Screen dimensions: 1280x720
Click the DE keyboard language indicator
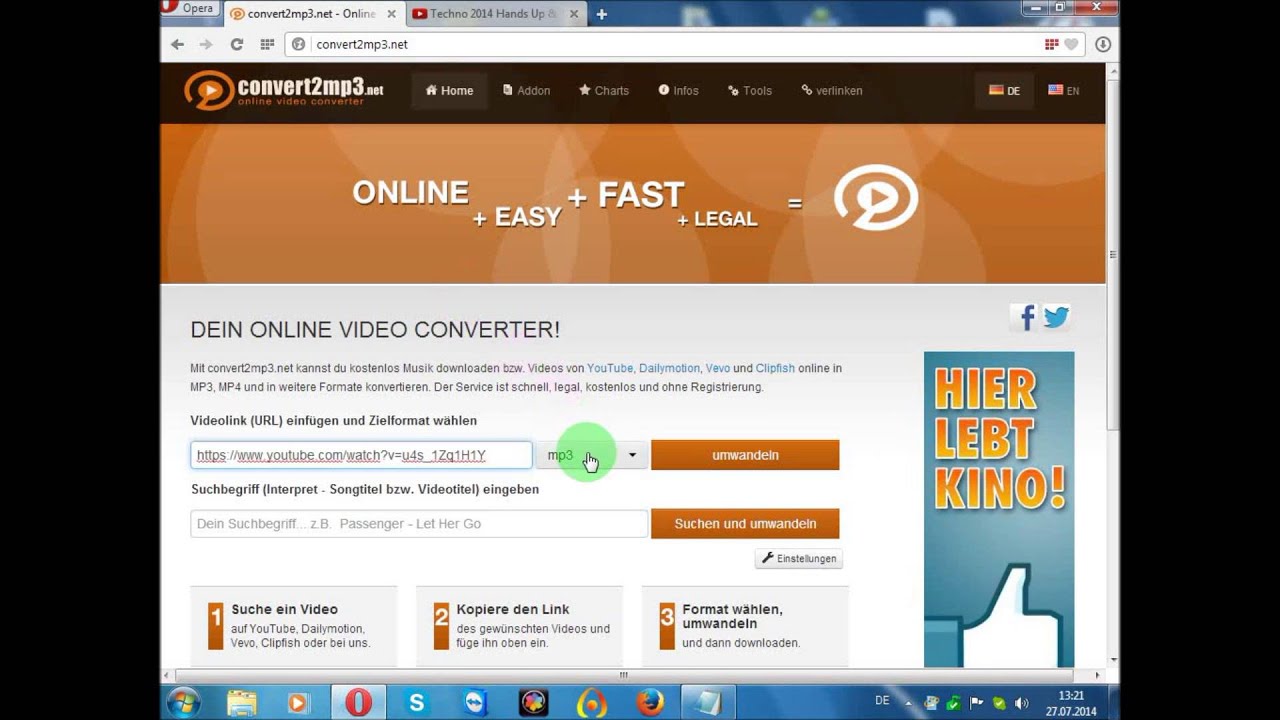[882, 701]
